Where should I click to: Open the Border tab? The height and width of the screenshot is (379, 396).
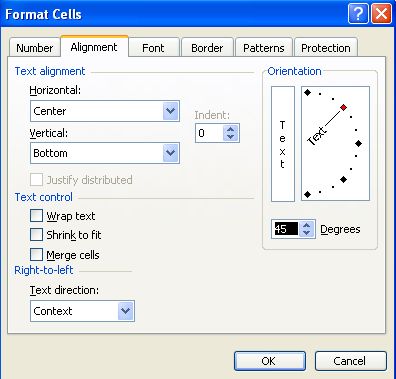(207, 48)
